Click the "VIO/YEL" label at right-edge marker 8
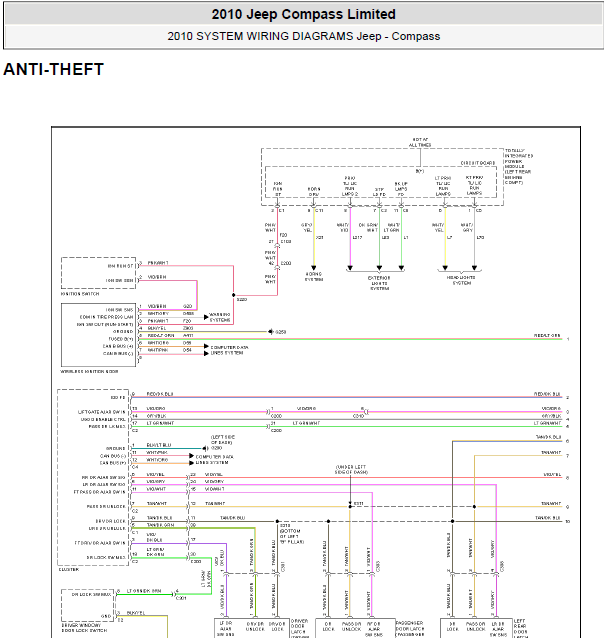Image resolution: width=604 pixels, height=638 pixels. [552, 474]
